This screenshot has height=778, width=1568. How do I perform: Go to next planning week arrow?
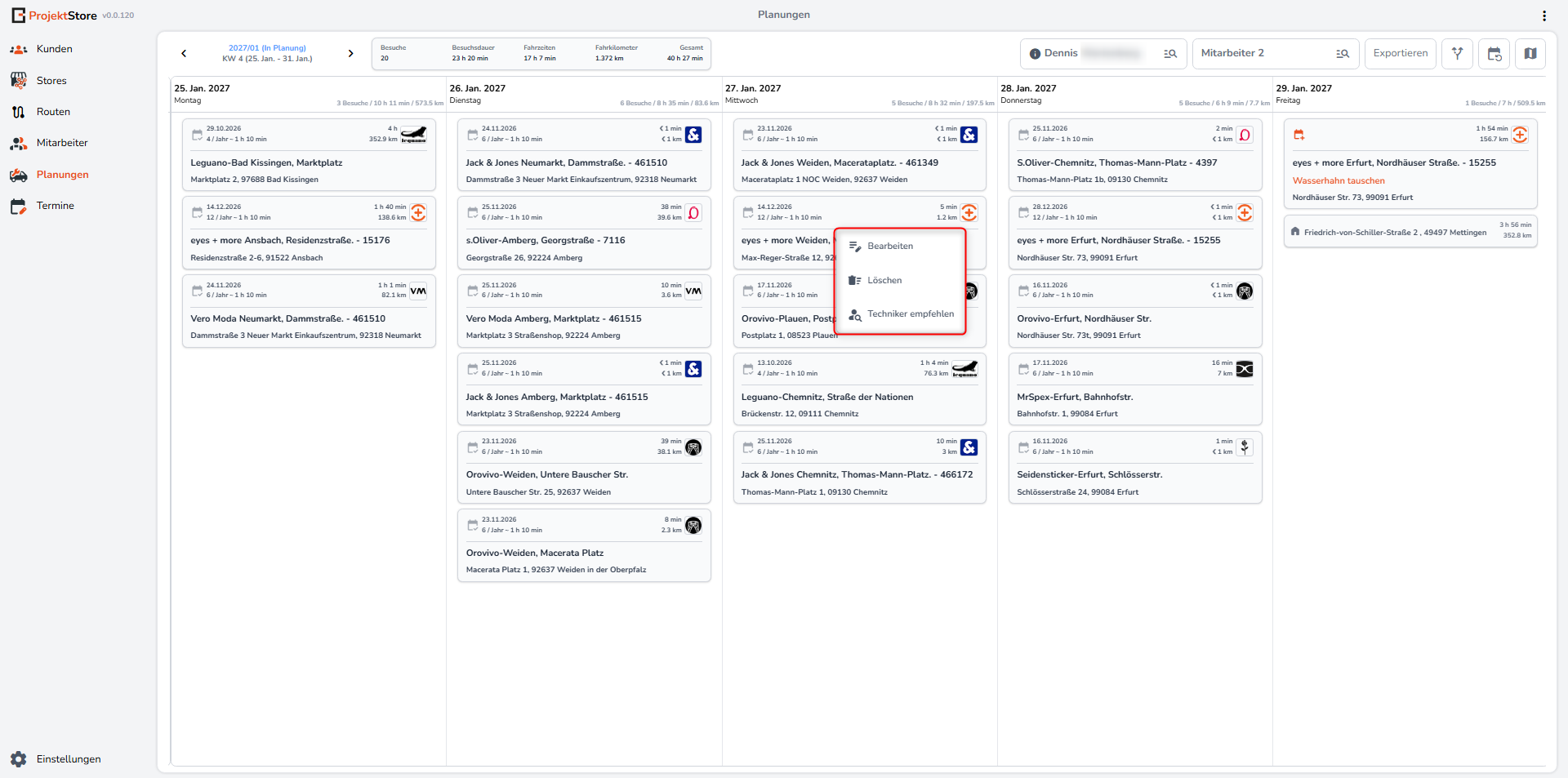coord(351,54)
